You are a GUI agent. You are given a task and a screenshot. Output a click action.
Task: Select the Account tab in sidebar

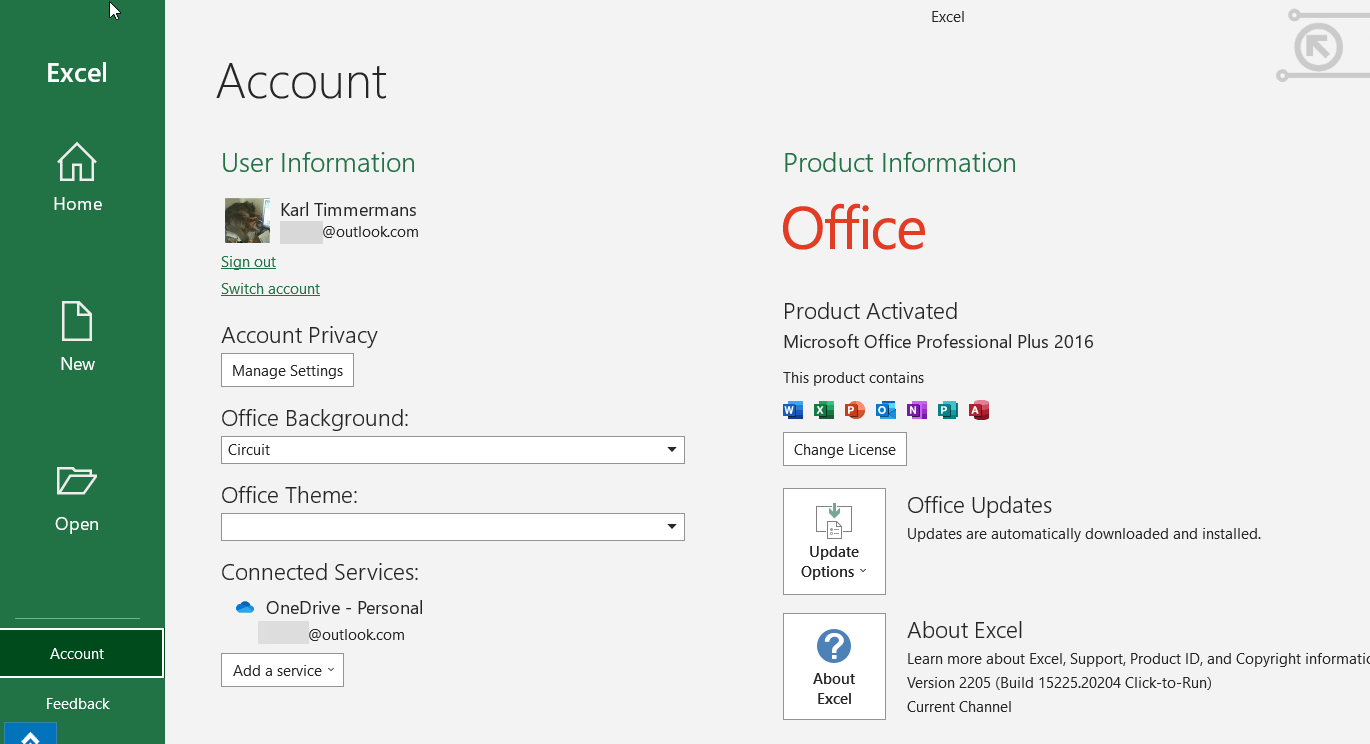click(81, 653)
